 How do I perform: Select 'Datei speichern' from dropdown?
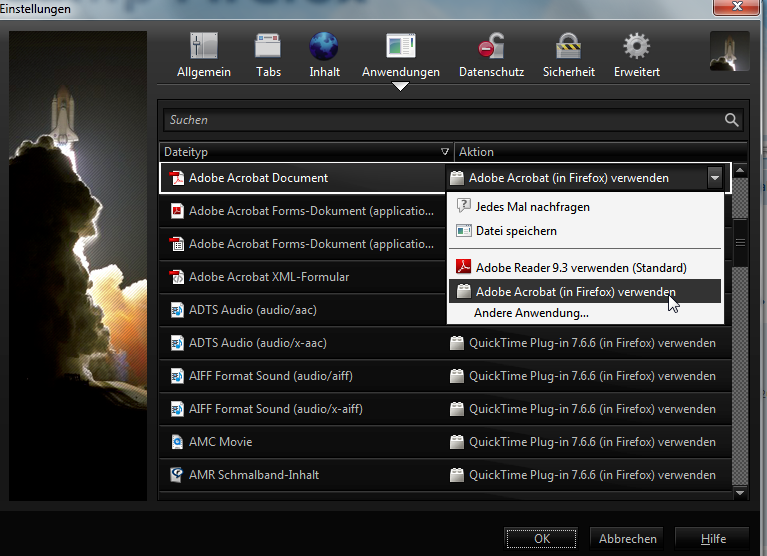(516, 231)
